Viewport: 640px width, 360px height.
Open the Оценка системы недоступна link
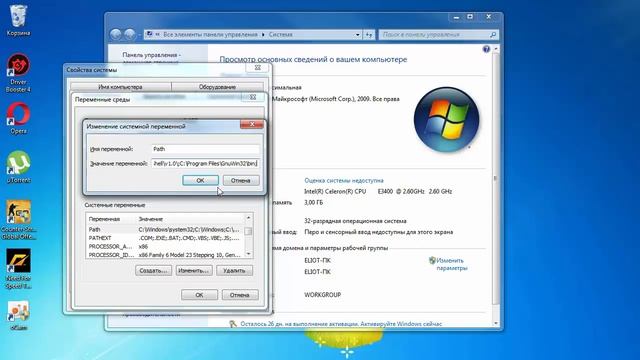pyautogui.click(x=344, y=180)
